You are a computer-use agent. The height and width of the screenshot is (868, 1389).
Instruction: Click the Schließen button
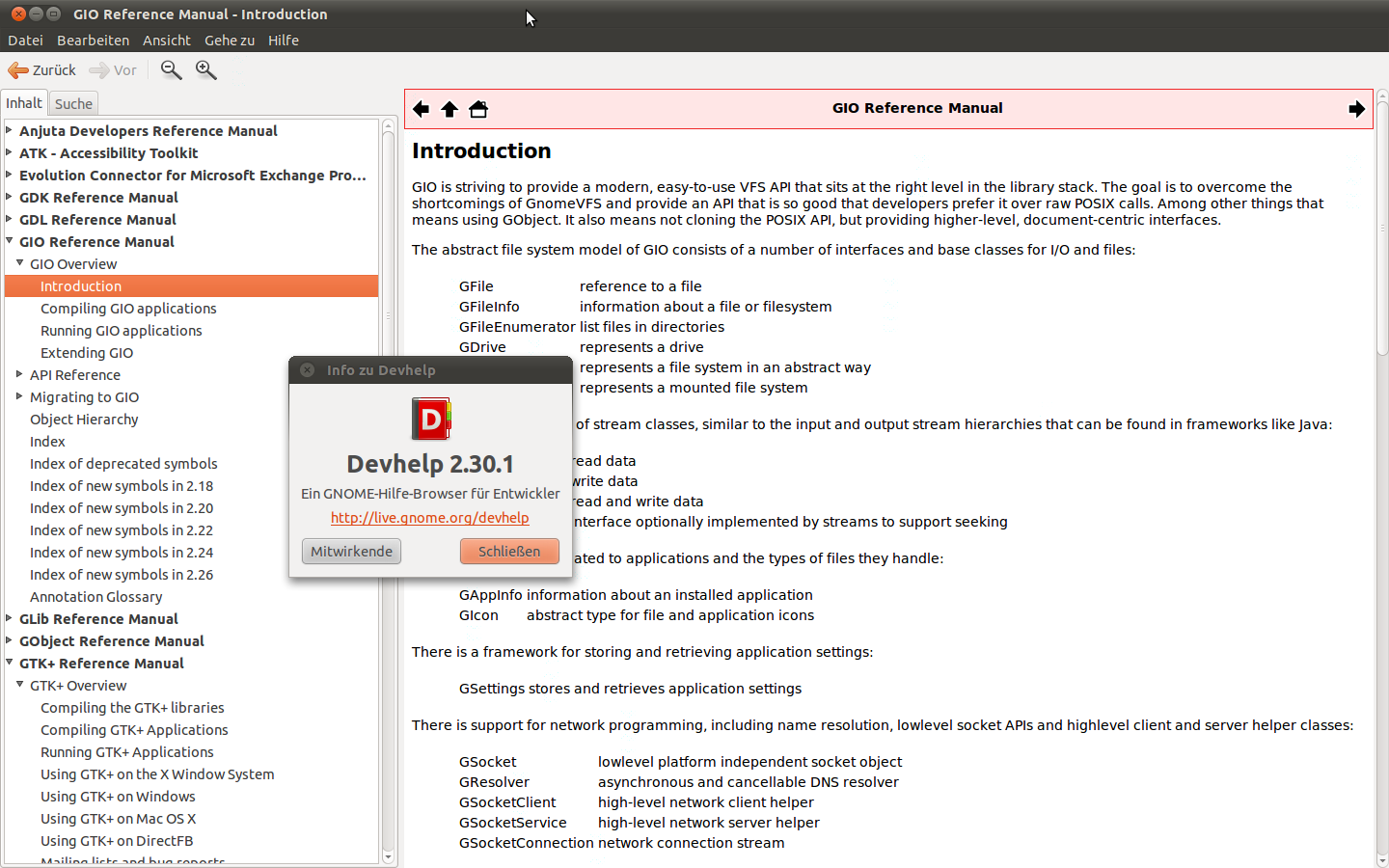[509, 551]
